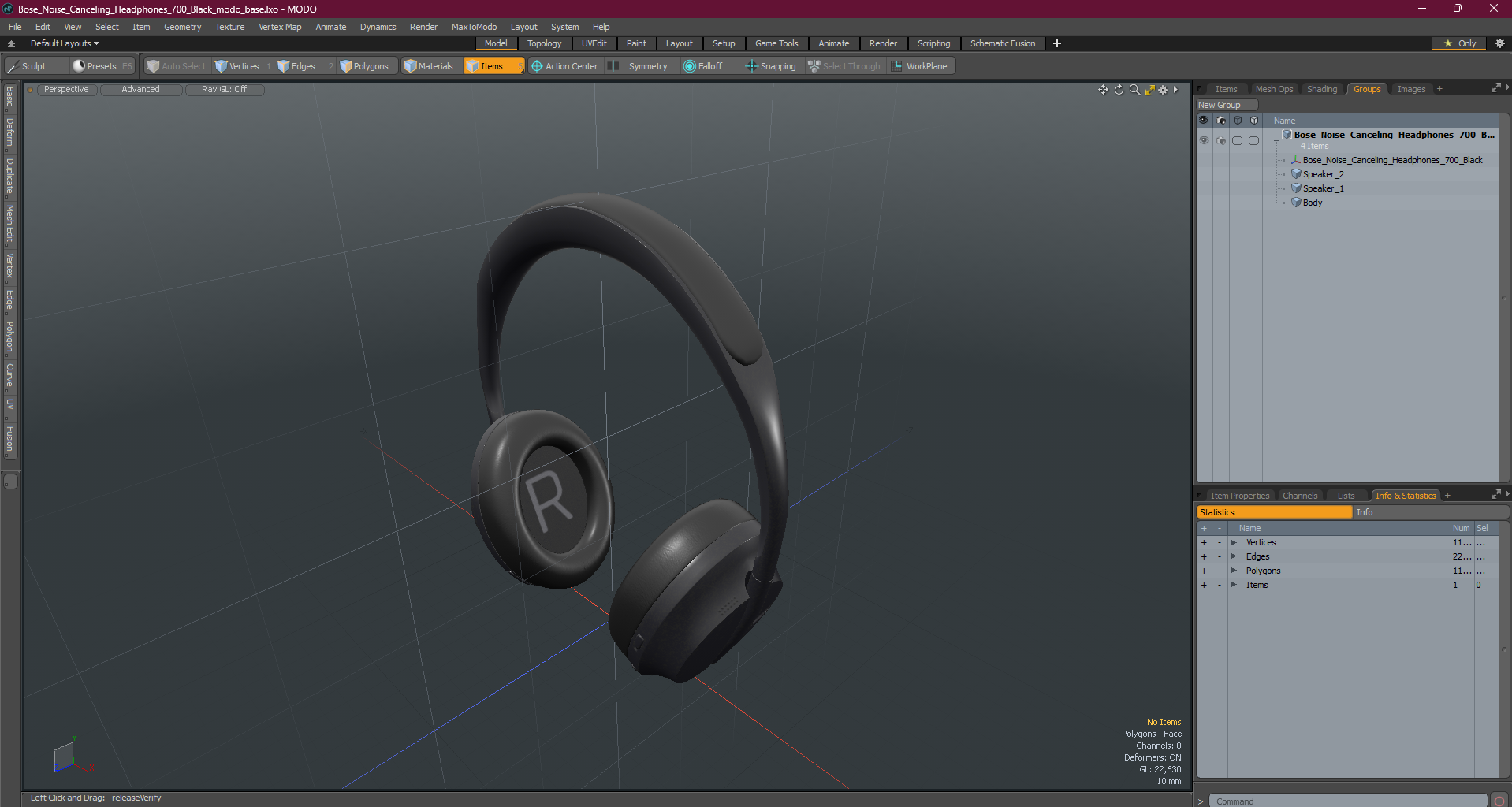
Task: Add a new layout tab with plus
Action: 1057,43
